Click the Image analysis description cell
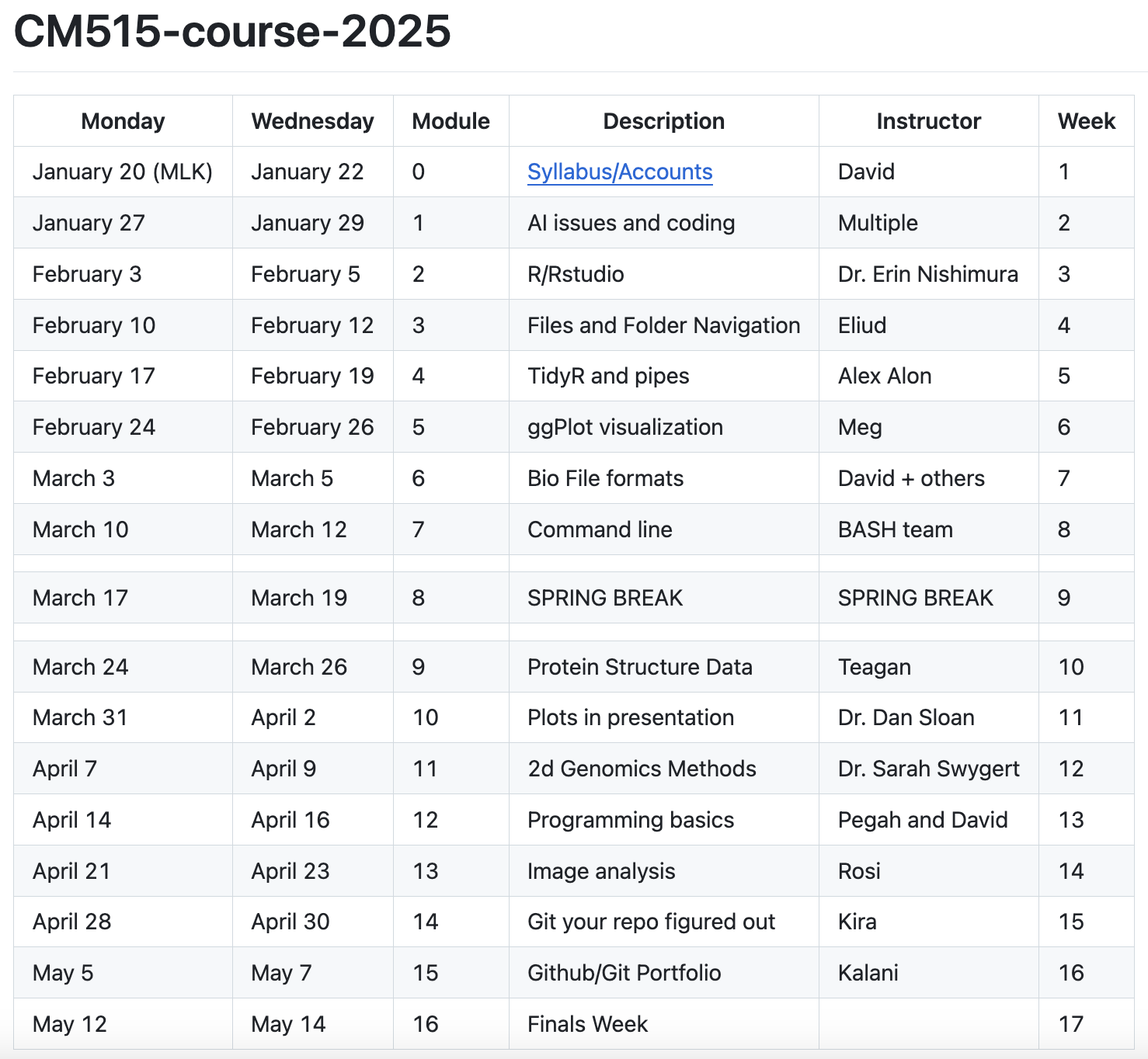The width and height of the screenshot is (1148, 1059). coord(600,871)
